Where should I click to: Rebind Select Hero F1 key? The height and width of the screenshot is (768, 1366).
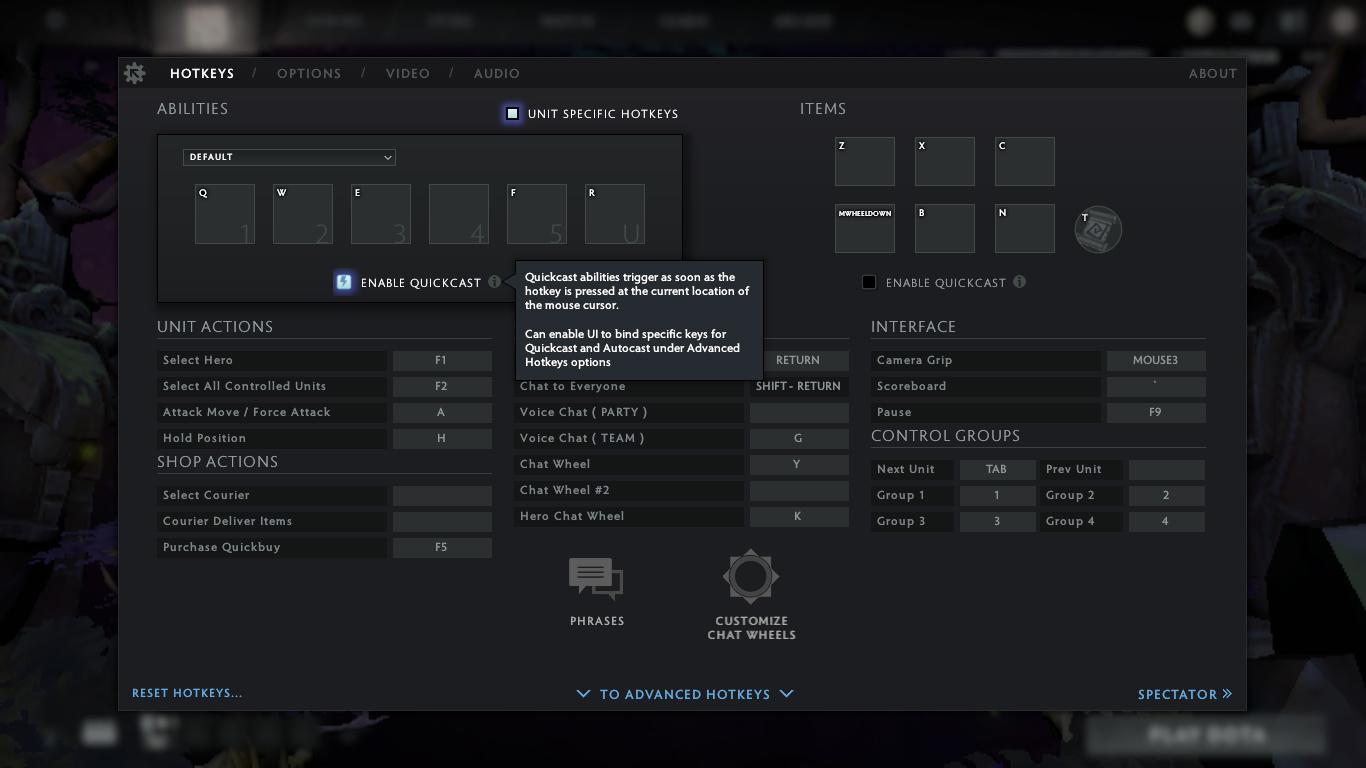pos(442,360)
